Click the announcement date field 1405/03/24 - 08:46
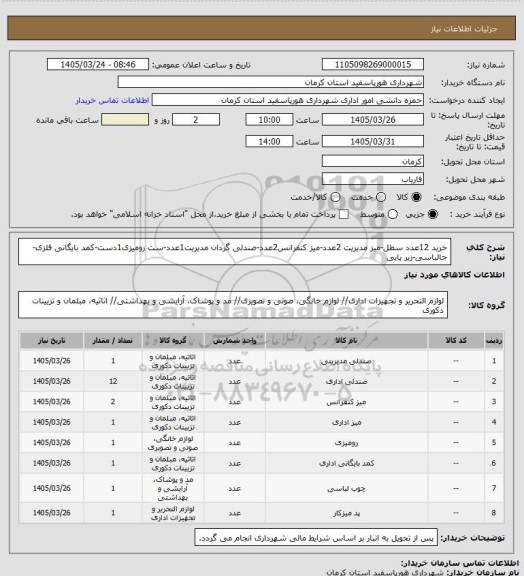 pyautogui.click(x=98, y=64)
